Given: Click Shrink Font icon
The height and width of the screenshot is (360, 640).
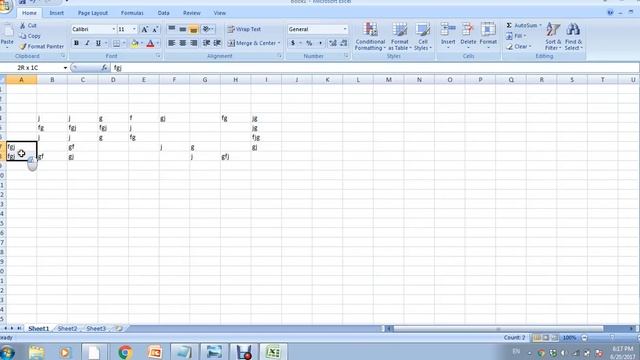Looking at the screenshot, I should [x=155, y=29].
